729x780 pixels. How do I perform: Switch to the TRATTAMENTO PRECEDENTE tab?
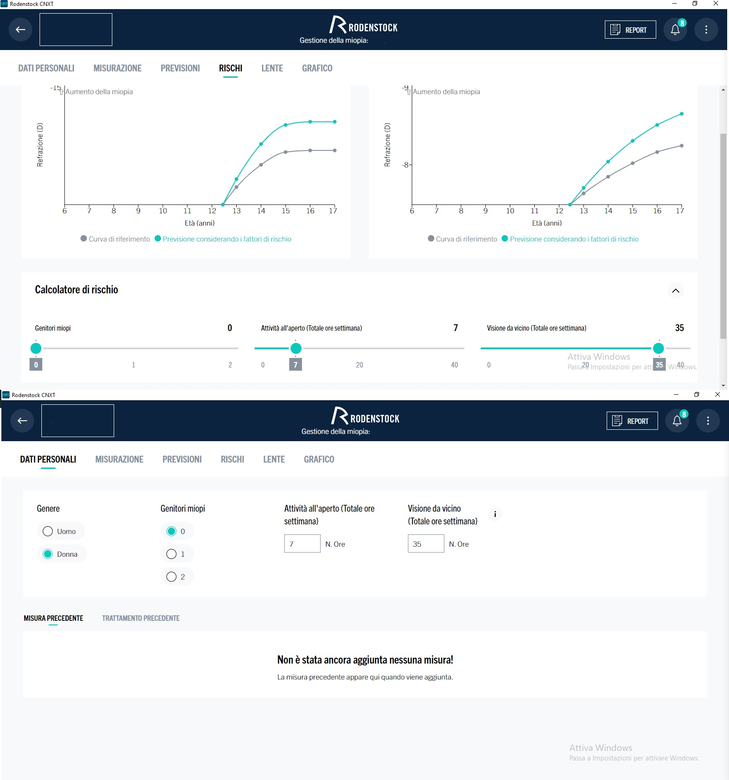click(x=141, y=618)
